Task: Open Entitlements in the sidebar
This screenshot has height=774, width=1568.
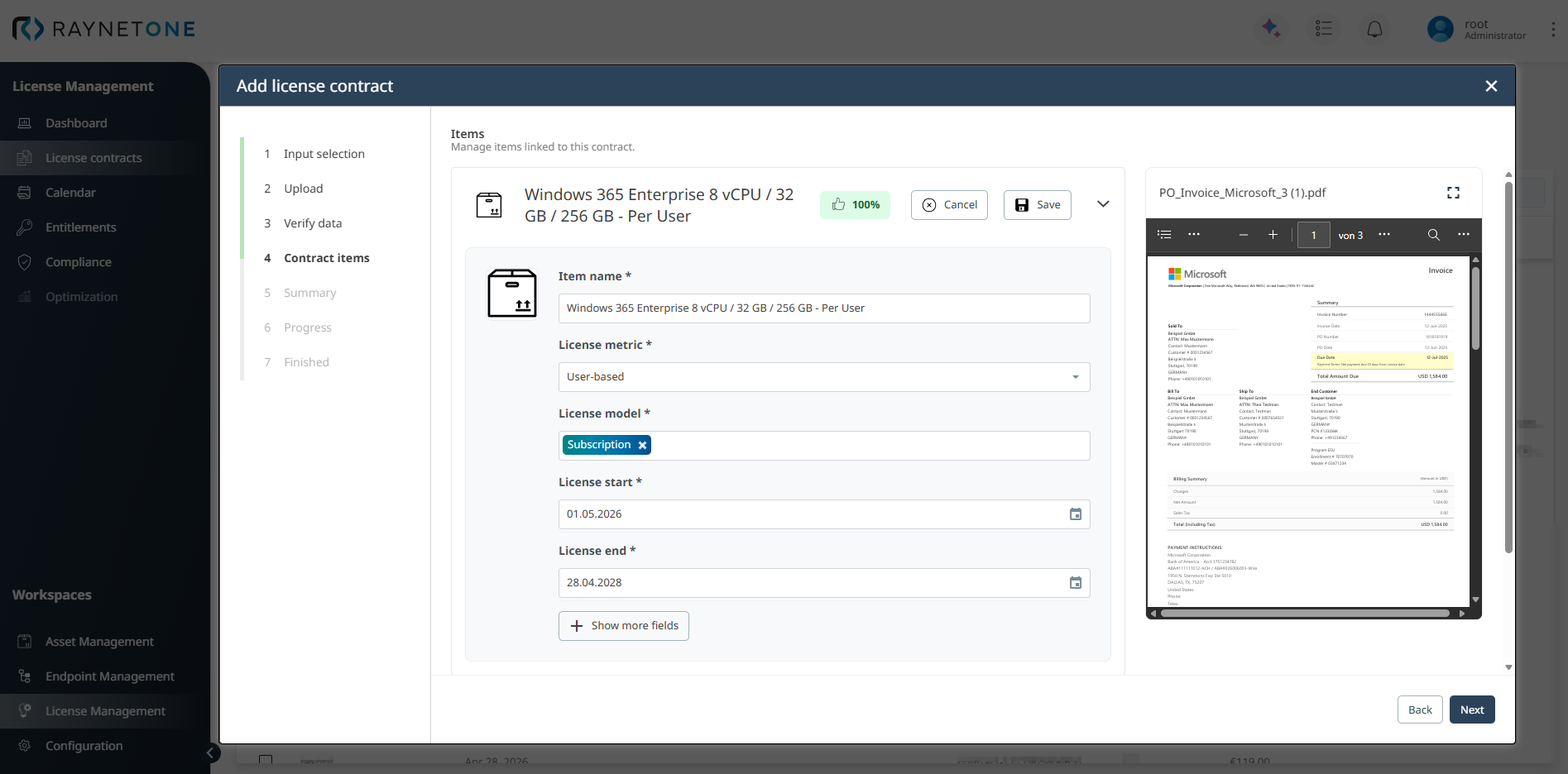Action: click(105, 227)
